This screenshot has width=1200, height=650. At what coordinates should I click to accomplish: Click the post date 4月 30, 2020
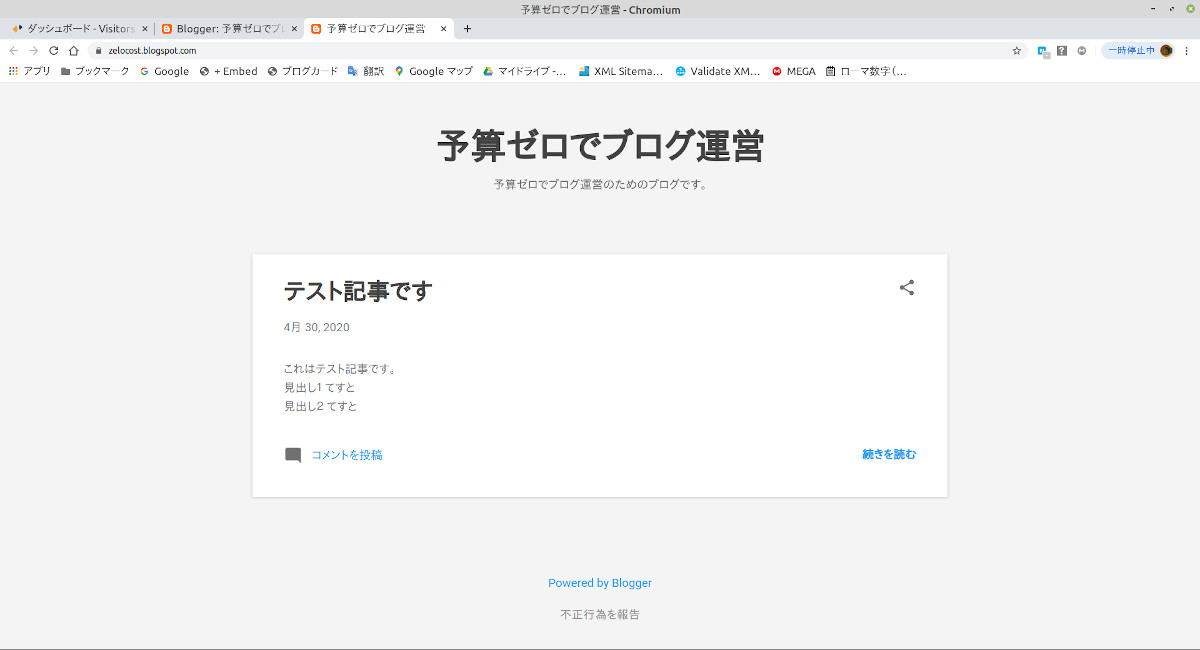pyautogui.click(x=316, y=327)
